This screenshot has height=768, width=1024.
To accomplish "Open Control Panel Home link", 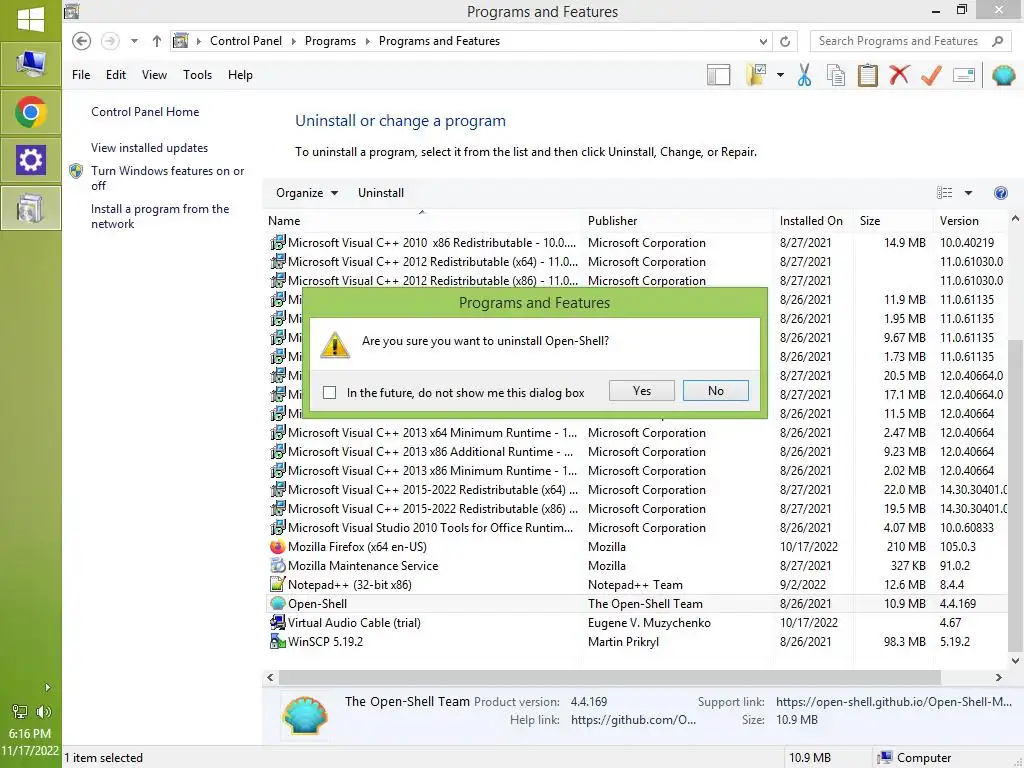I will point(145,112).
